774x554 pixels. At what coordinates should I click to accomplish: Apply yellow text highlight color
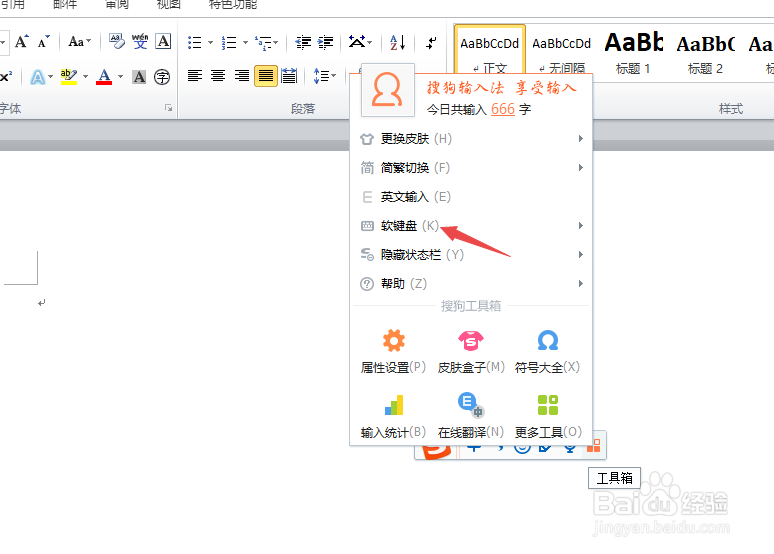click(x=69, y=77)
